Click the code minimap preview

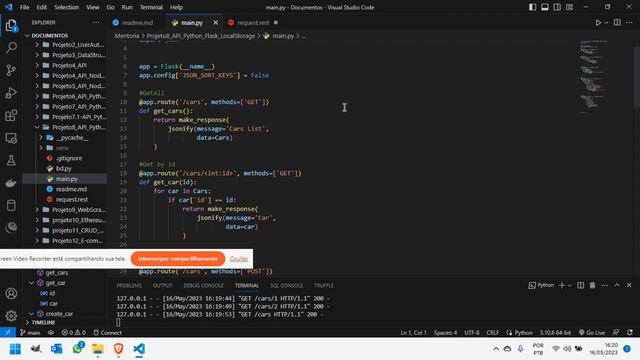point(593,76)
